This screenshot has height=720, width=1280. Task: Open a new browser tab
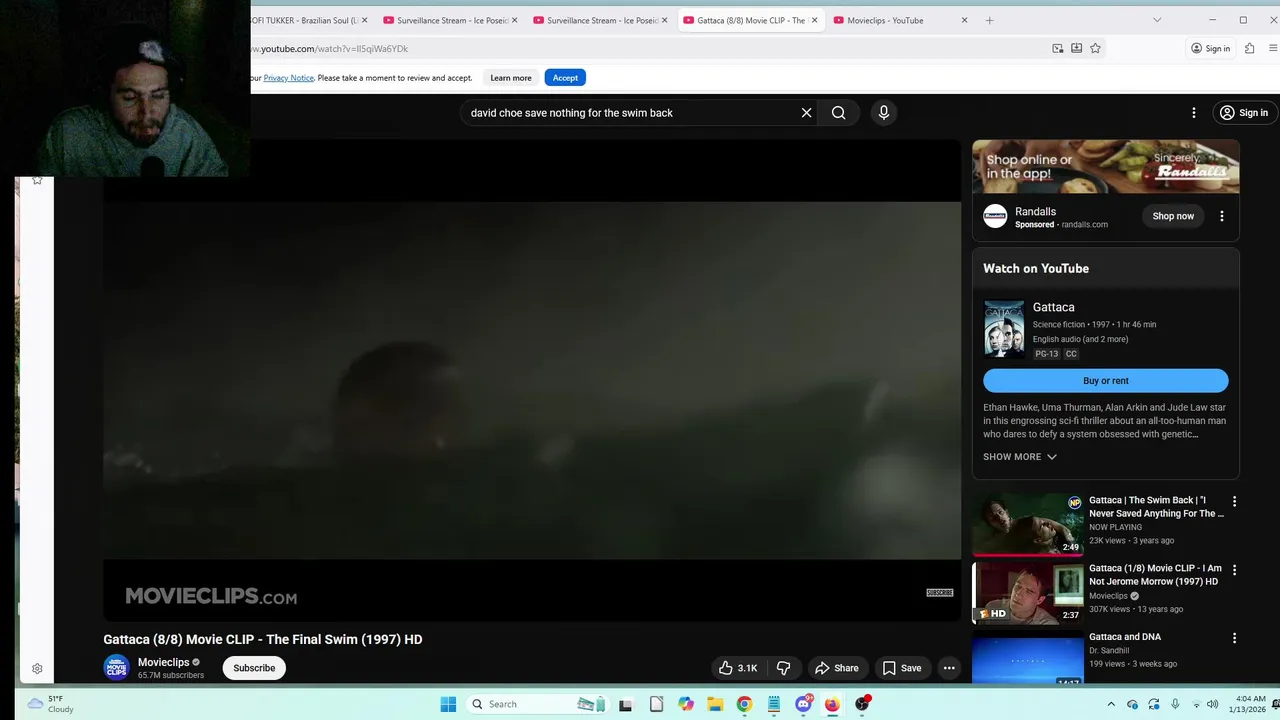tap(989, 20)
